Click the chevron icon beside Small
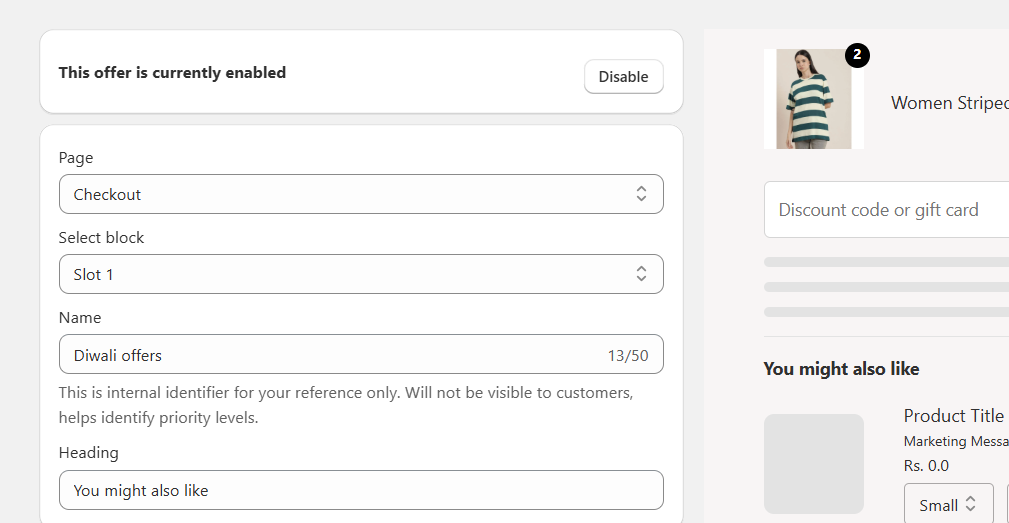Image resolution: width=1009 pixels, height=523 pixels. 970,505
